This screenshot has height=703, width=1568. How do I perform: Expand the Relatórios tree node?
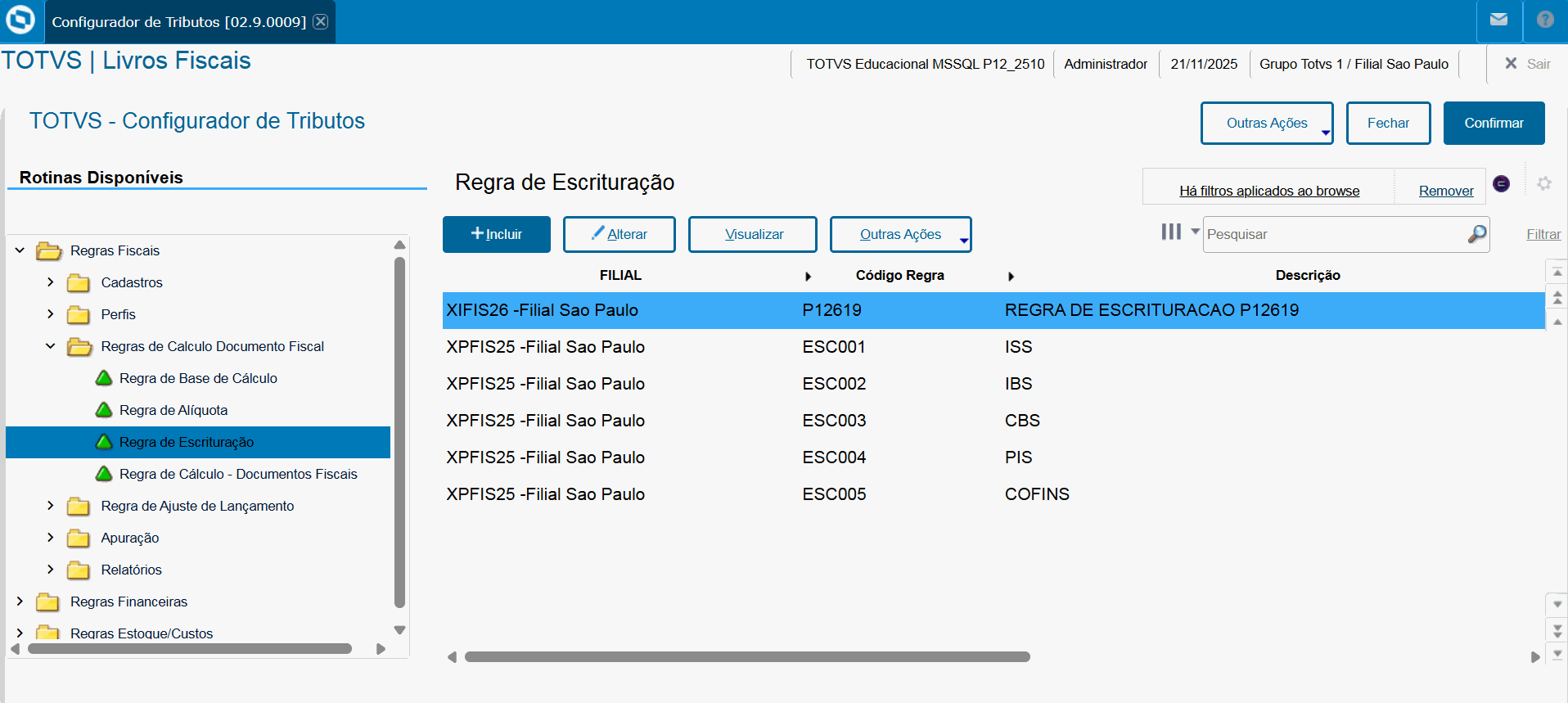(51, 570)
